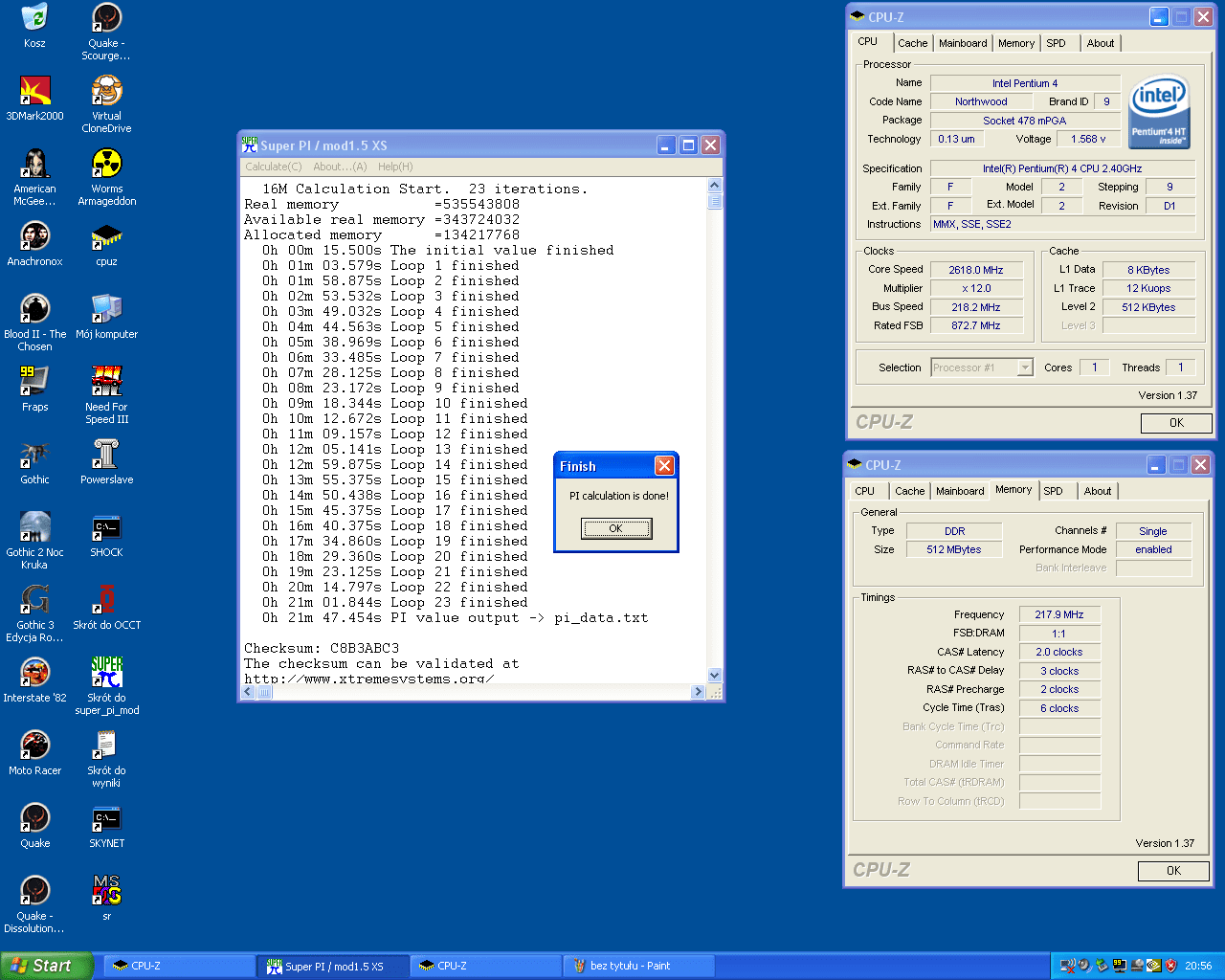The width and height of the screenshot is (1225, 980).
Task: Open the SKYNET command shortcut
Action: [106, 826]
